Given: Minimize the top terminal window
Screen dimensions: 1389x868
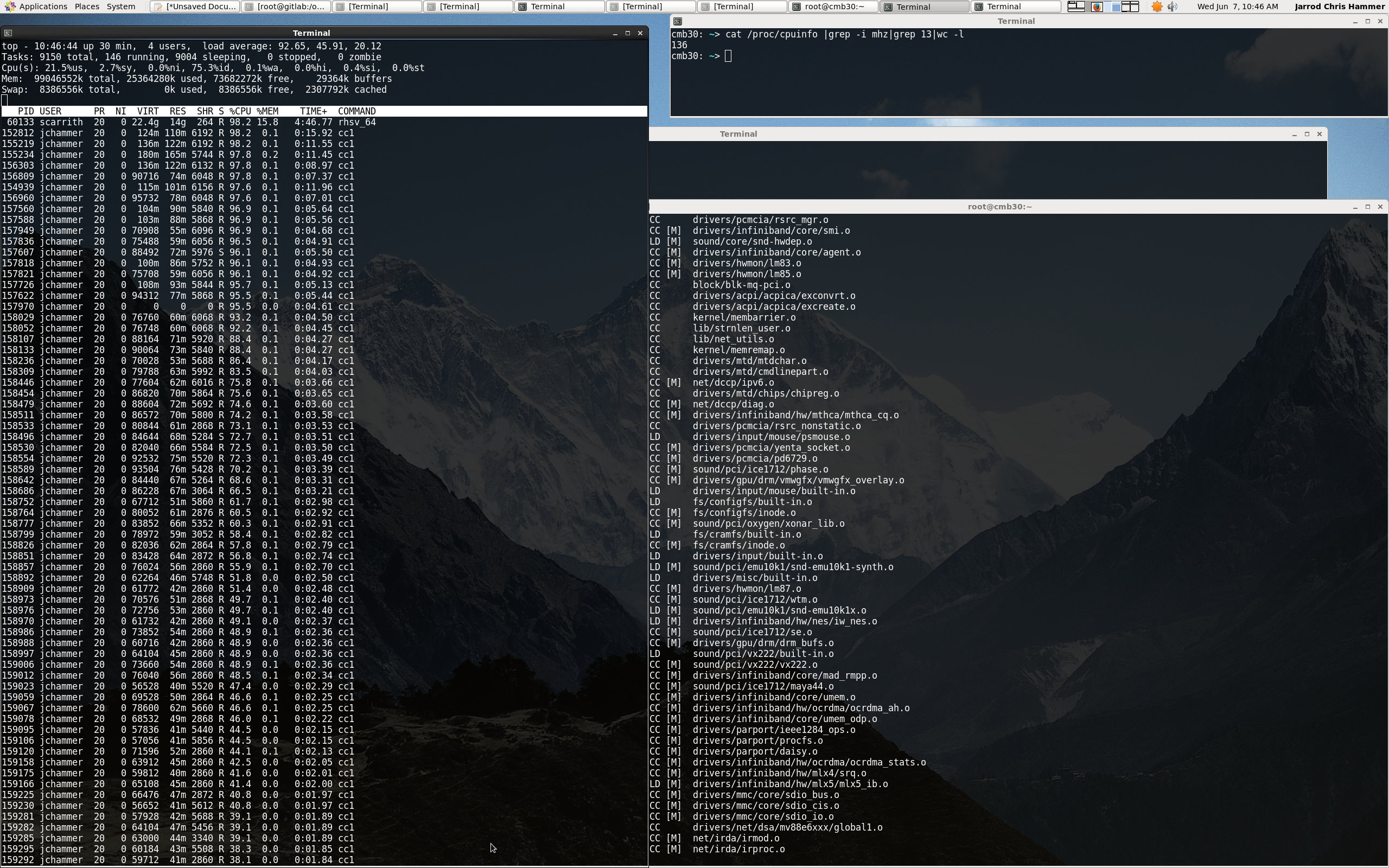Looking at the screenshot, I should click(x=615, y=33).
